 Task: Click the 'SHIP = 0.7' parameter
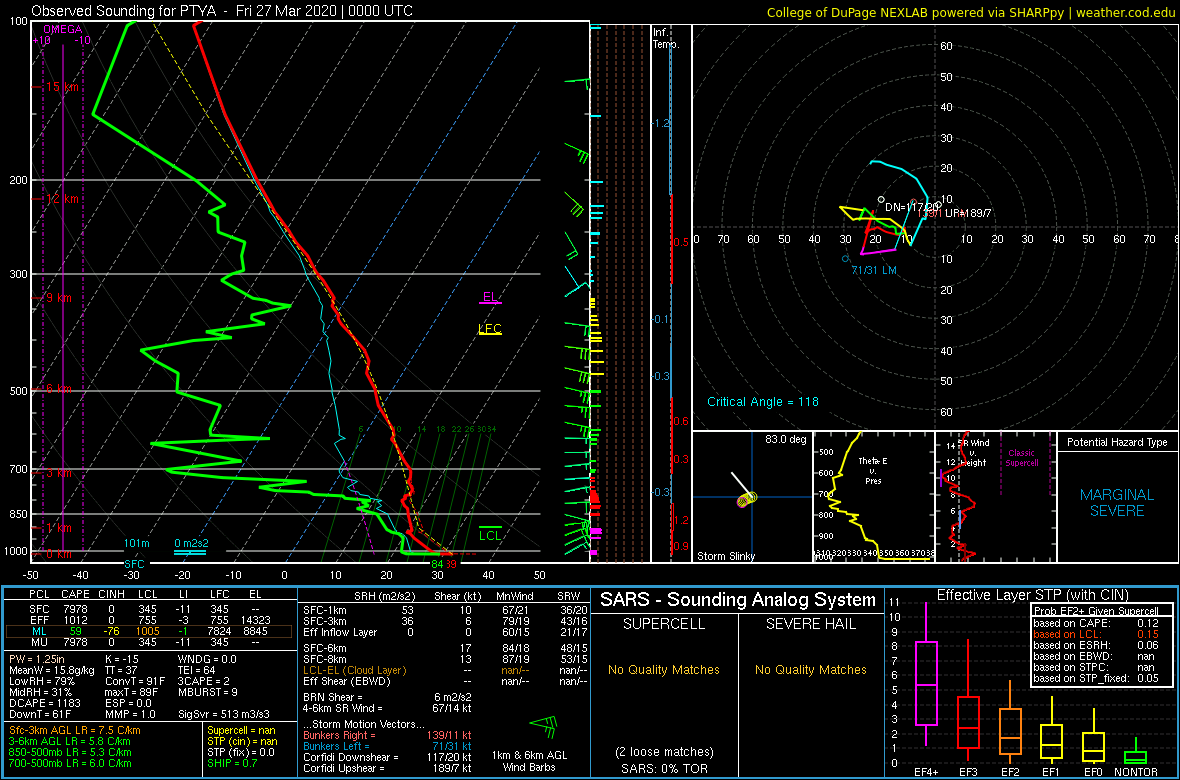[x=233, y=763]
